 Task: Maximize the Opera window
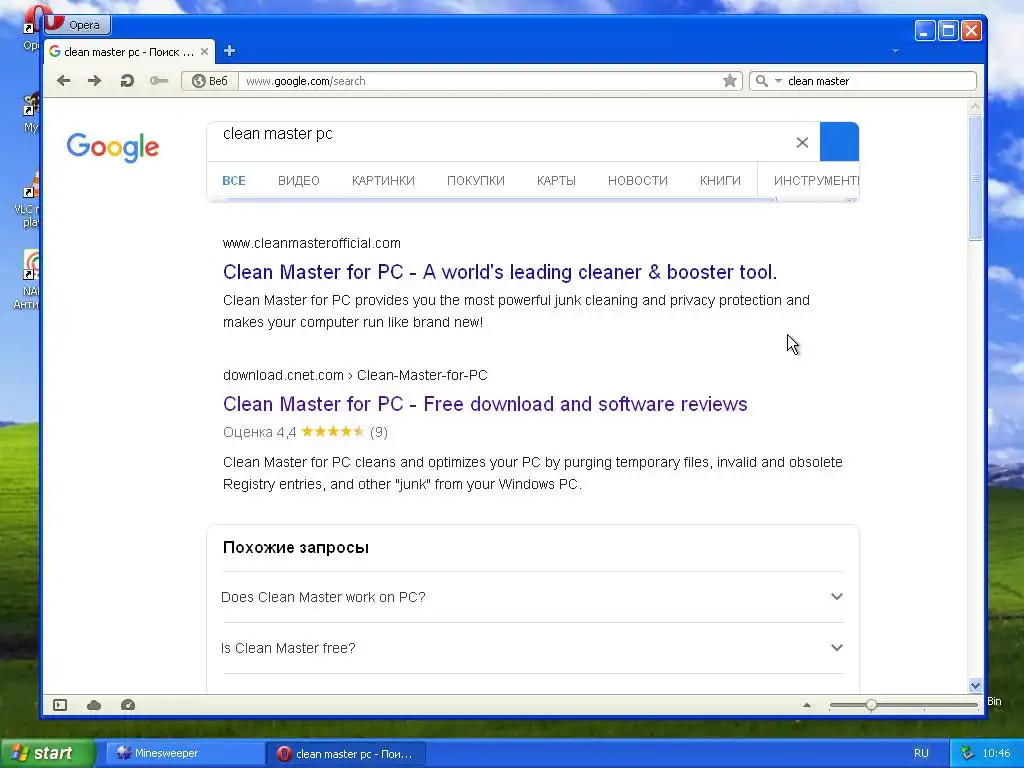coord(948,30)
